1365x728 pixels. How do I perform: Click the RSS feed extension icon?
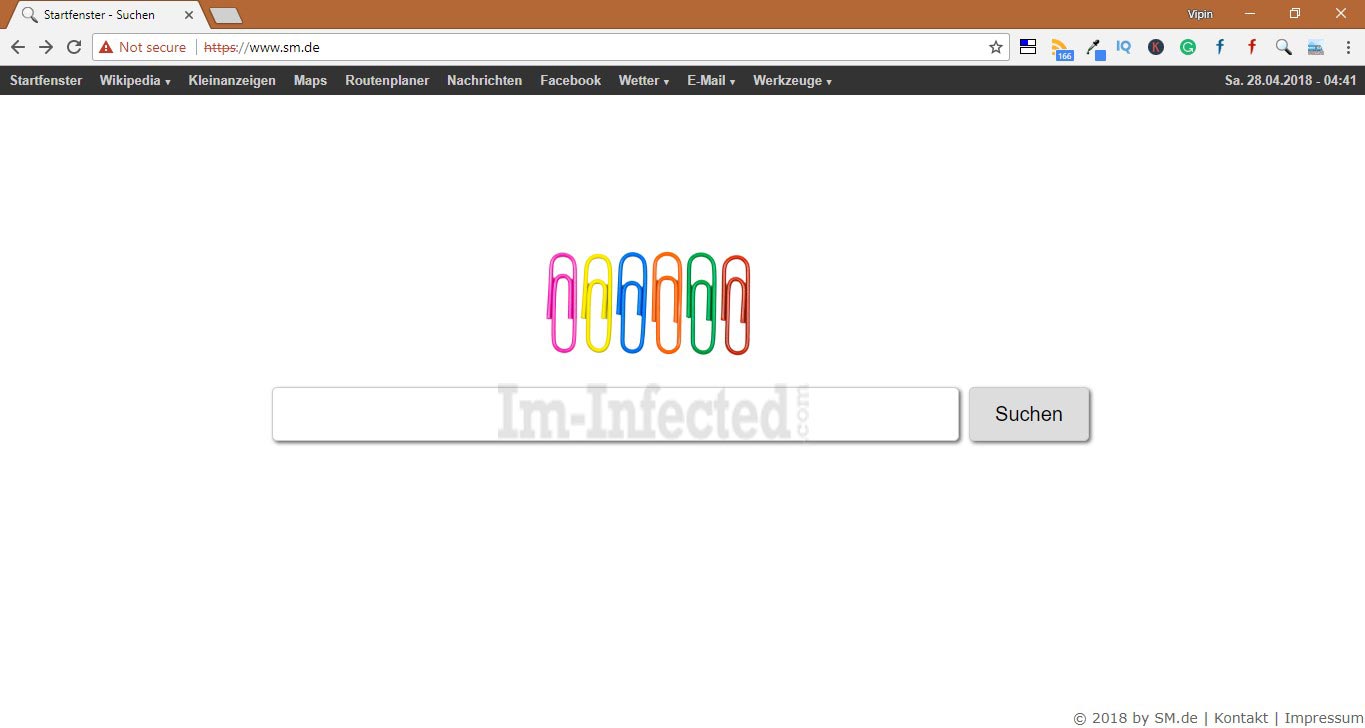[1060, 48]
